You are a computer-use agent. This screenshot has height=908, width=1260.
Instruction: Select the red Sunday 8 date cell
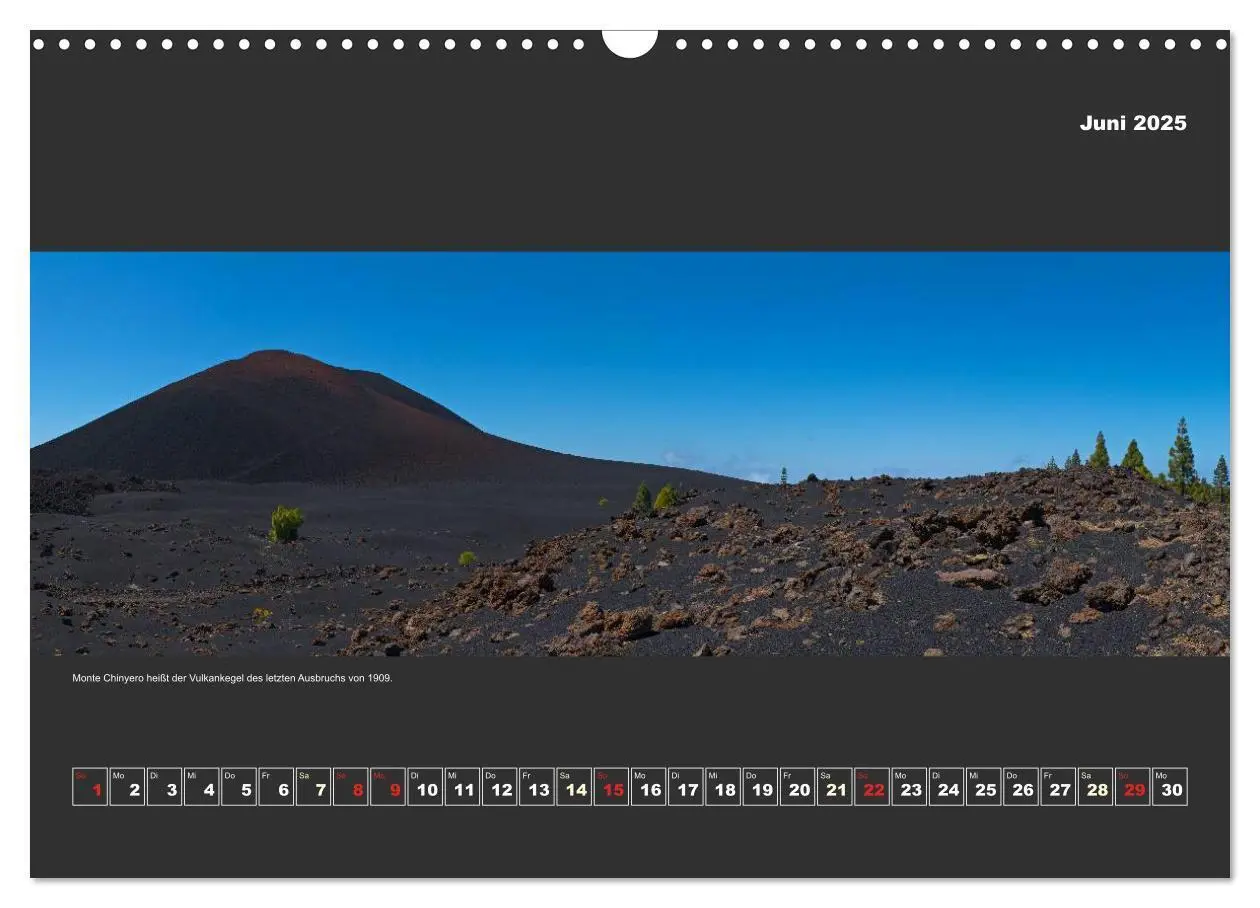[x=351, y=786]
